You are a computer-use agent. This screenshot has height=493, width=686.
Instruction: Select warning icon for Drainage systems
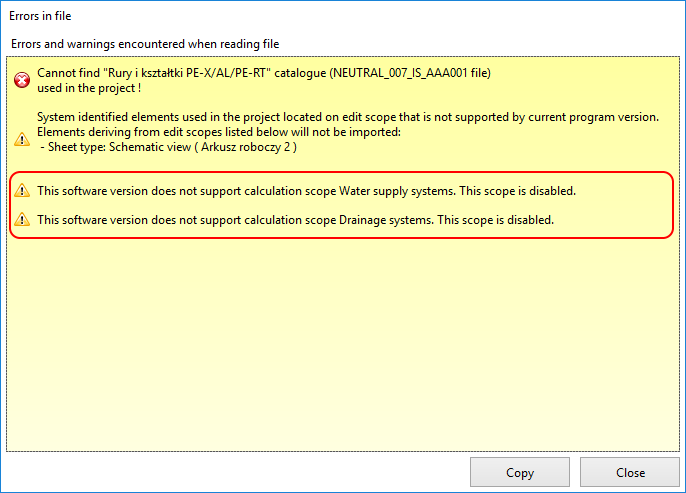(x=22, y=220)
